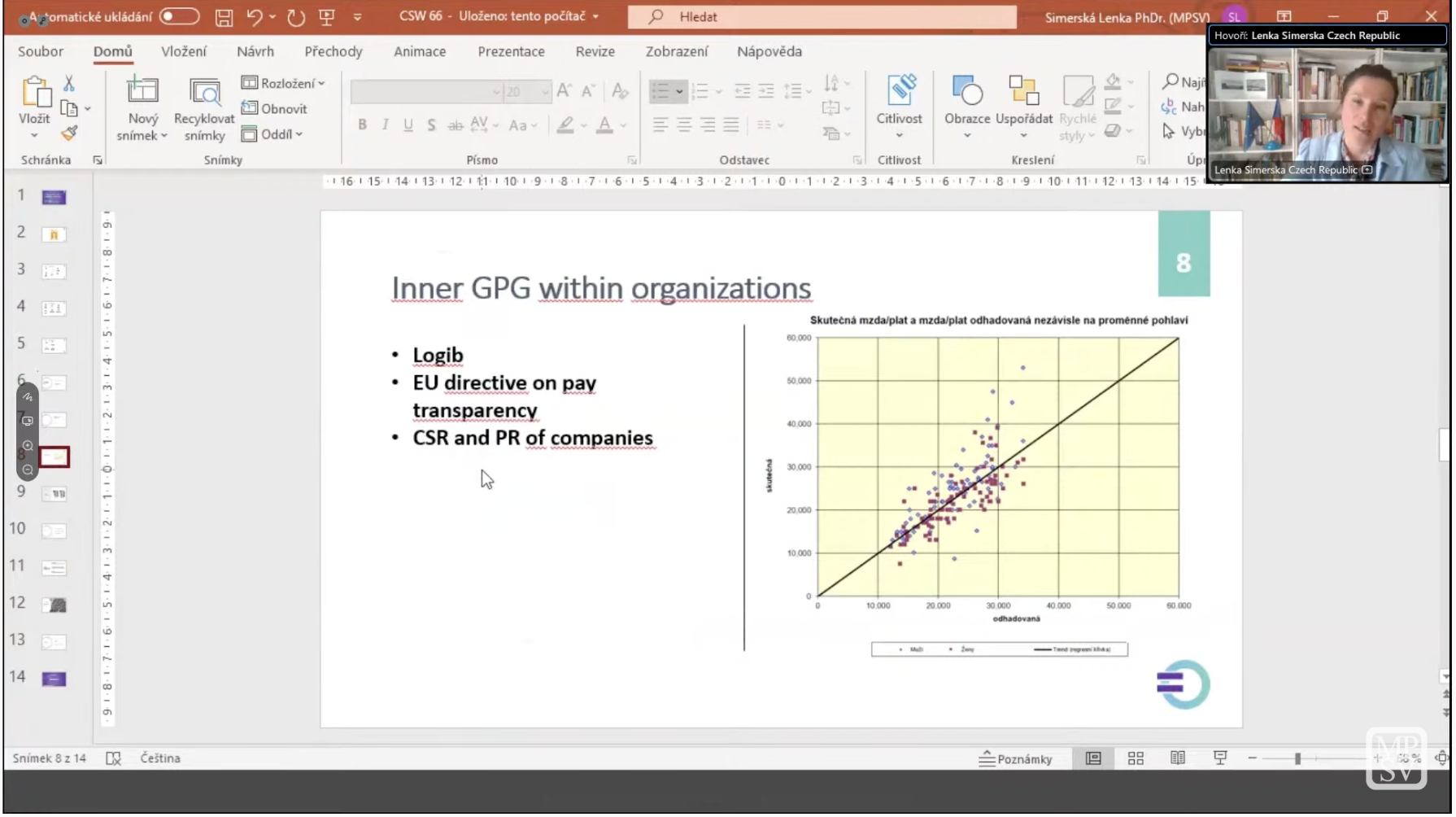Click the Format Painter brush icon
This screenshot has height=817, width=1456.
[69, 133]
